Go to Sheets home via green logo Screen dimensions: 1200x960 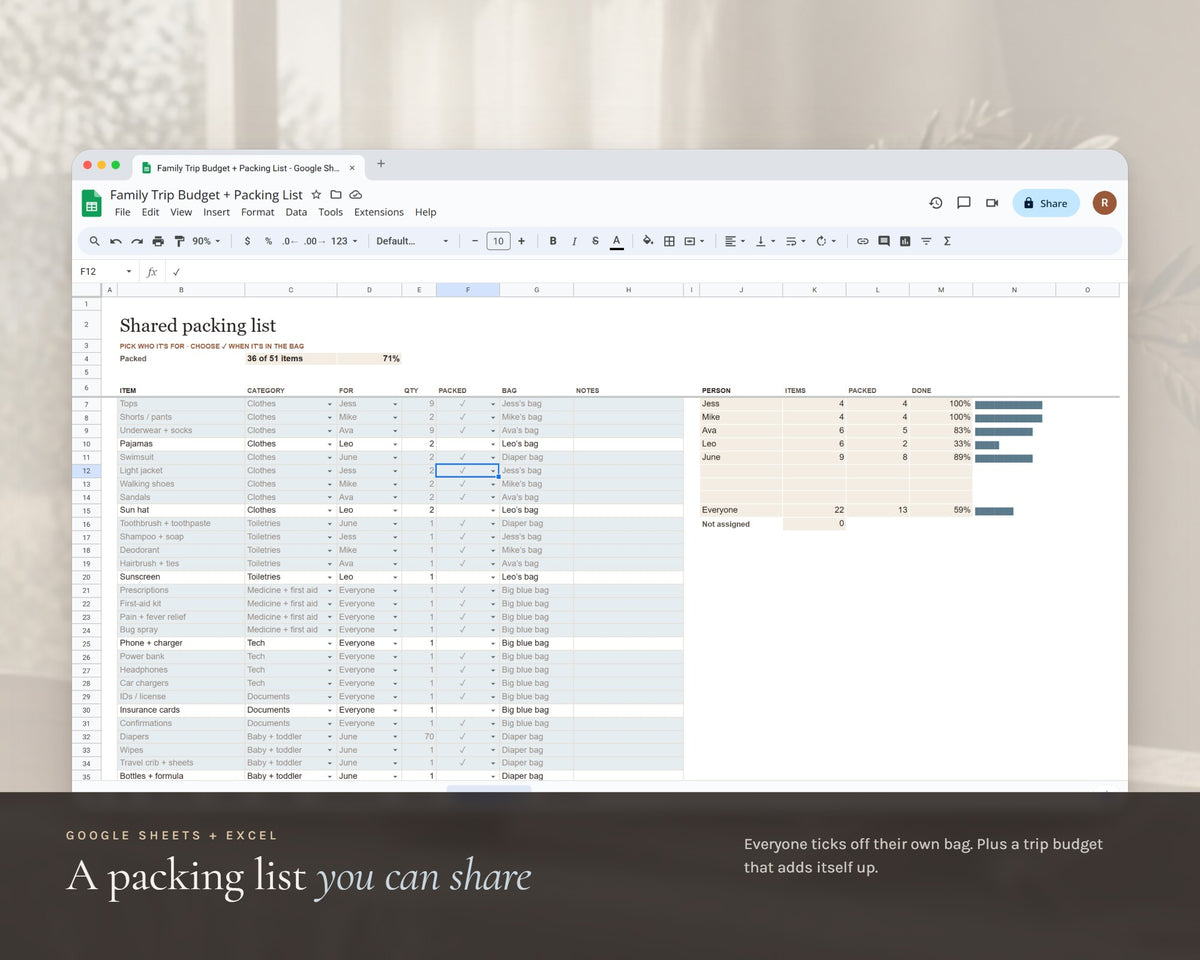pyautogui.click(x=92, y=203)
